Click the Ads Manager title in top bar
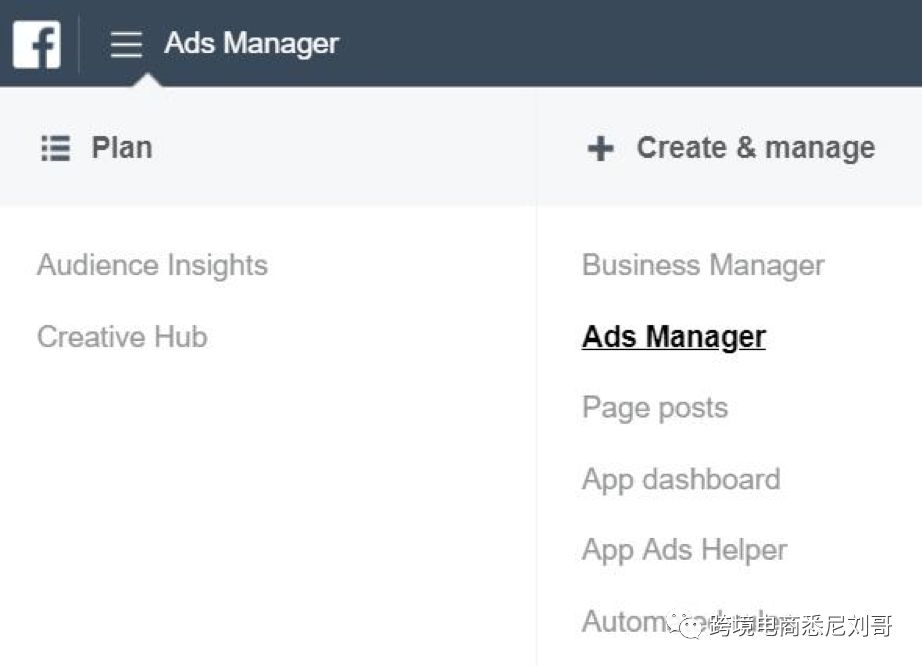This screenshot has width=922, height=666. tap(251, 44)
